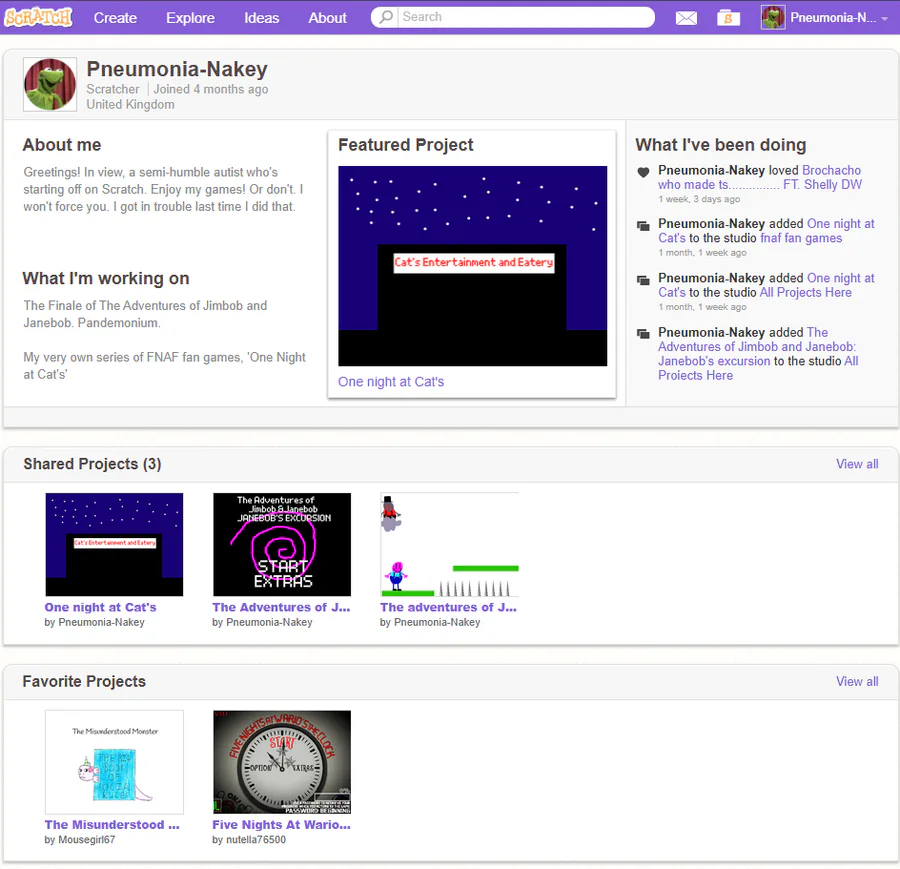900x869 pixels.
Task: Open the platformer game thumbnail
Action: [x=449, y=544]
